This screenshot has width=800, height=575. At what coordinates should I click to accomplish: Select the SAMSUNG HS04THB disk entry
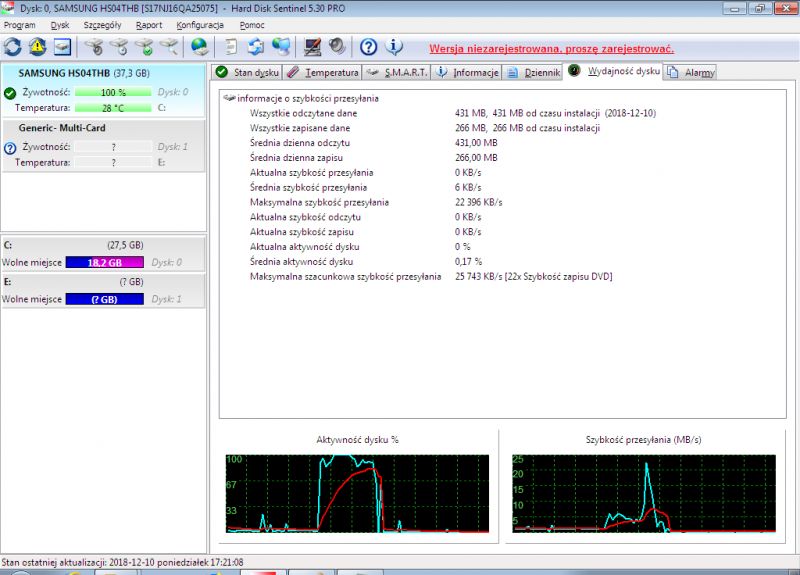pyautogui.click(x=103, y=90)
